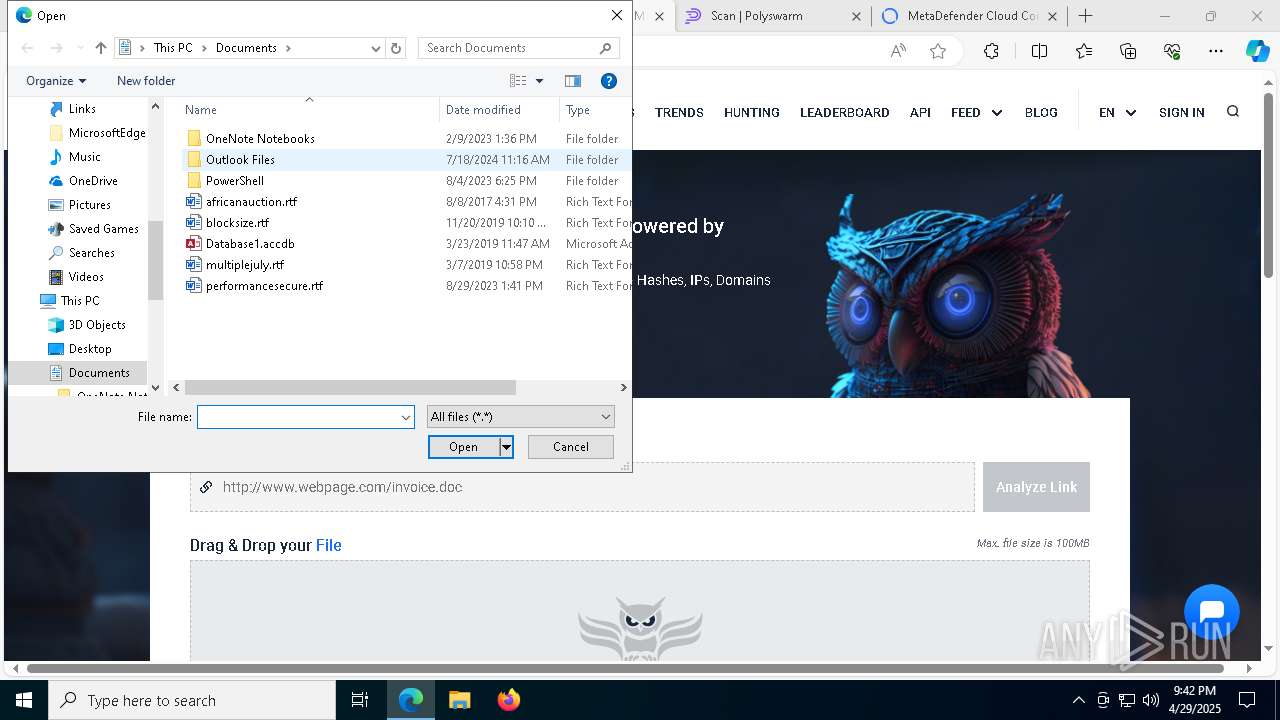This screenshot has width=1280, height=720.
Task: Click the Open button split arrow
Action: point(506,447)
